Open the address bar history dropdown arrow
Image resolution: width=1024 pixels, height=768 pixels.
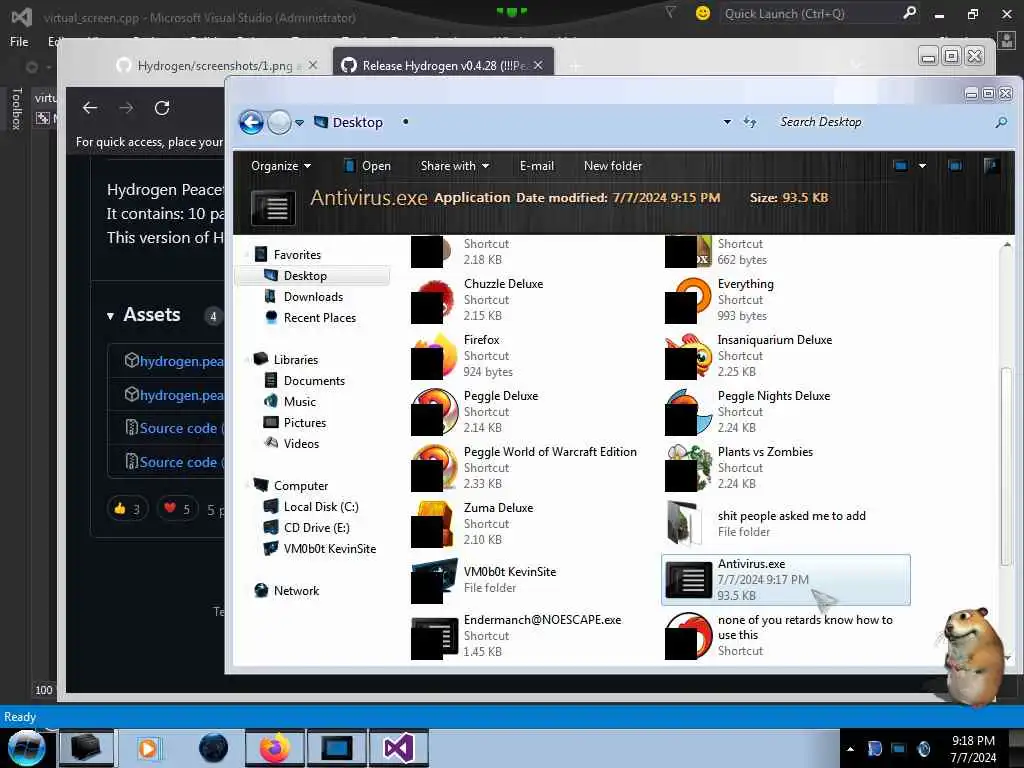coord(727,122)
